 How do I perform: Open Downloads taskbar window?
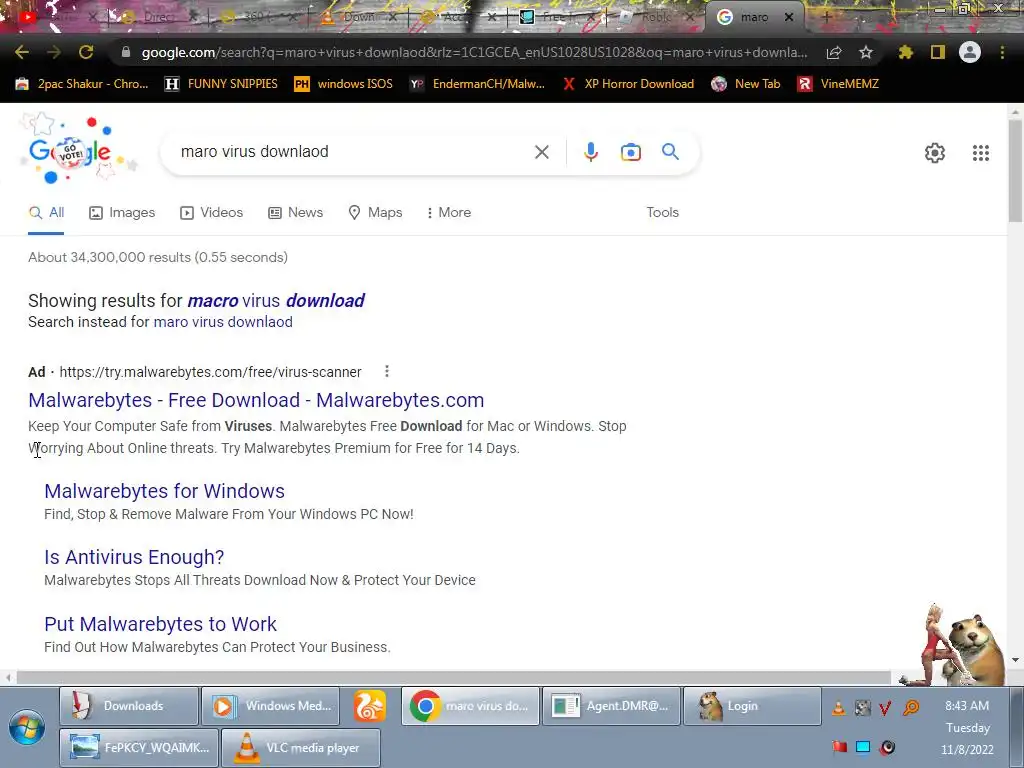pos(129,706)
